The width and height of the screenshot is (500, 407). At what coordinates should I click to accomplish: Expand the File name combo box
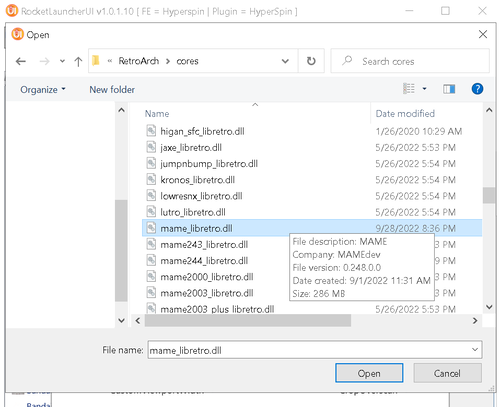click(x=475, y=350)
